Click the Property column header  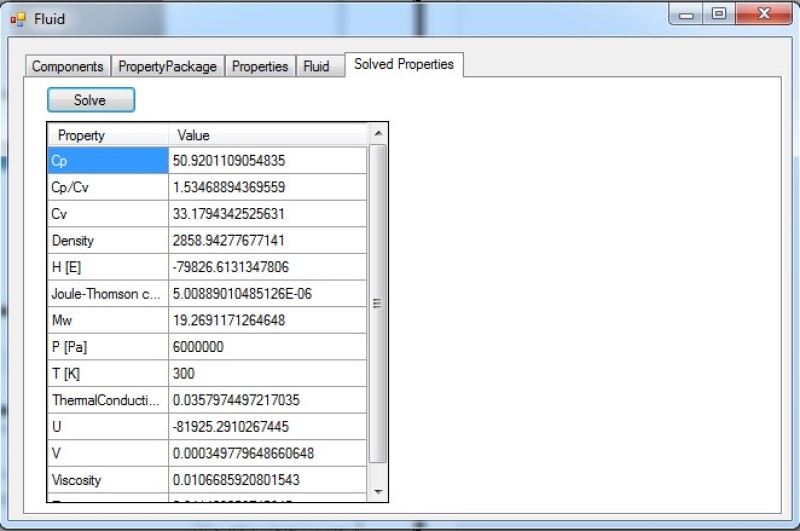point(107,135)
